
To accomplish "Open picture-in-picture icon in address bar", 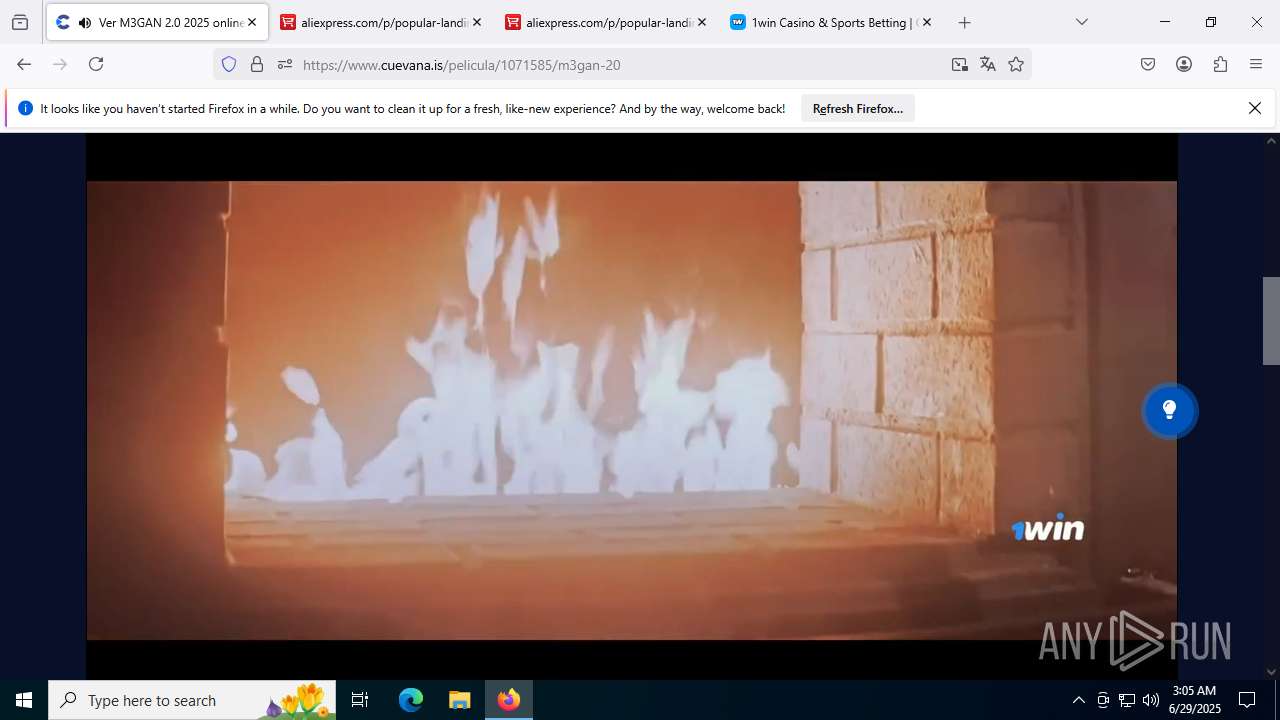I will coord(960,64).
